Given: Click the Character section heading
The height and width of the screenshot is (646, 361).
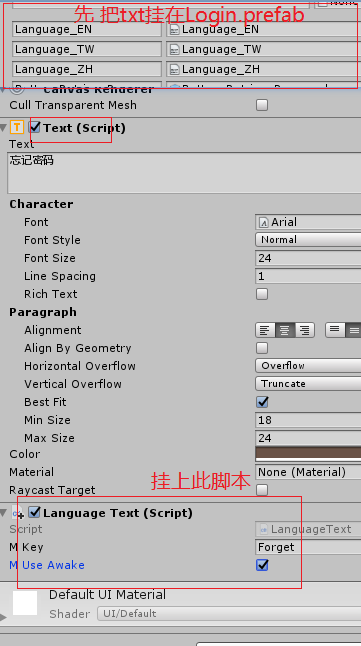Looking at the screenshot, I should (x=41, y=204).
